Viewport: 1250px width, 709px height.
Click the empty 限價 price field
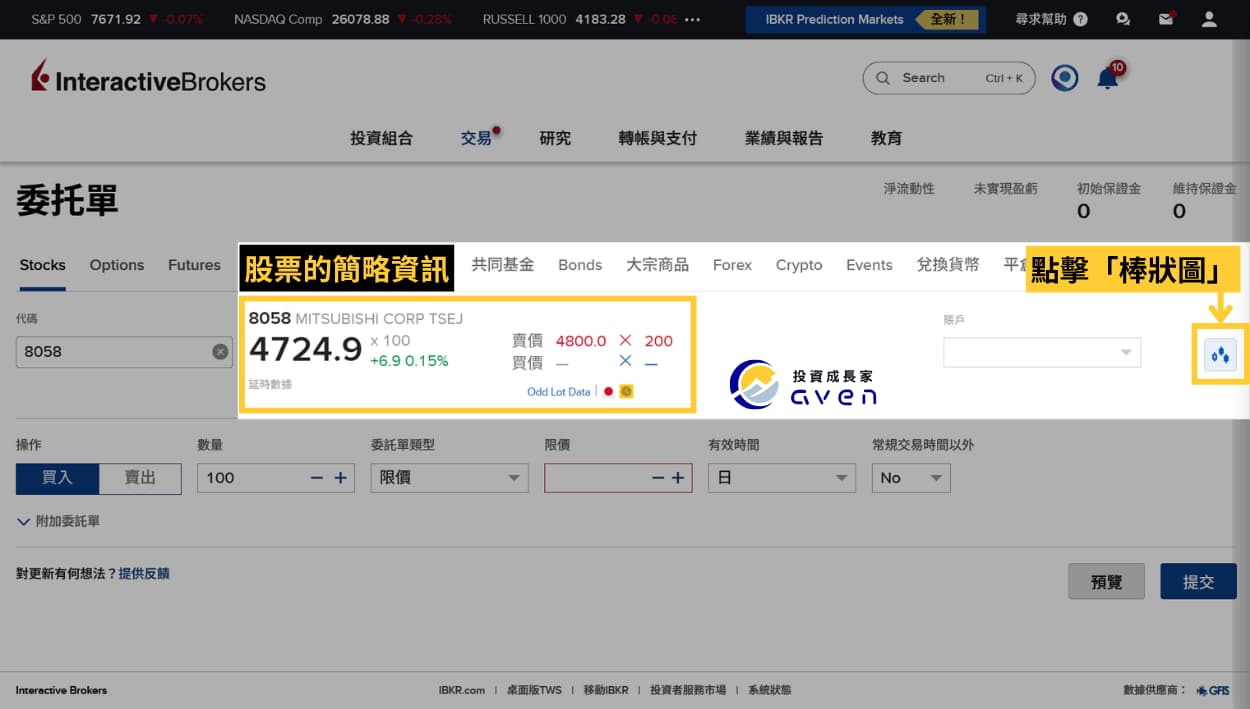click(x=618, y=478)
